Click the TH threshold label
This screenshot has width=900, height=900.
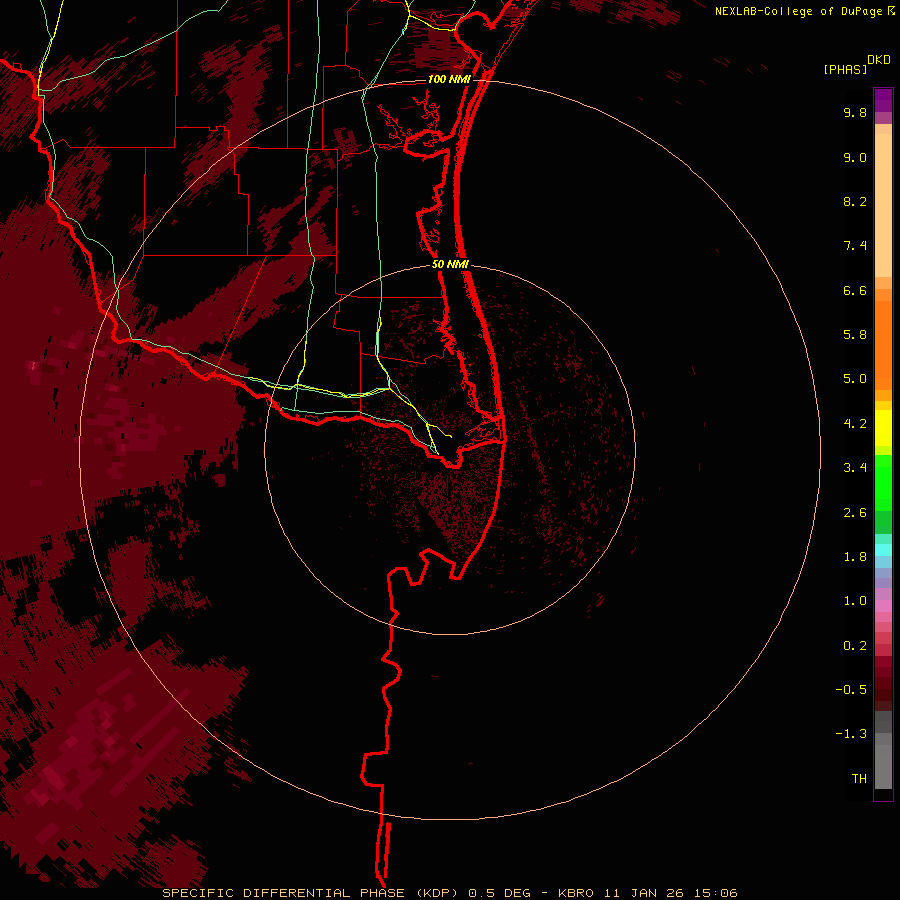click(859, 779)
